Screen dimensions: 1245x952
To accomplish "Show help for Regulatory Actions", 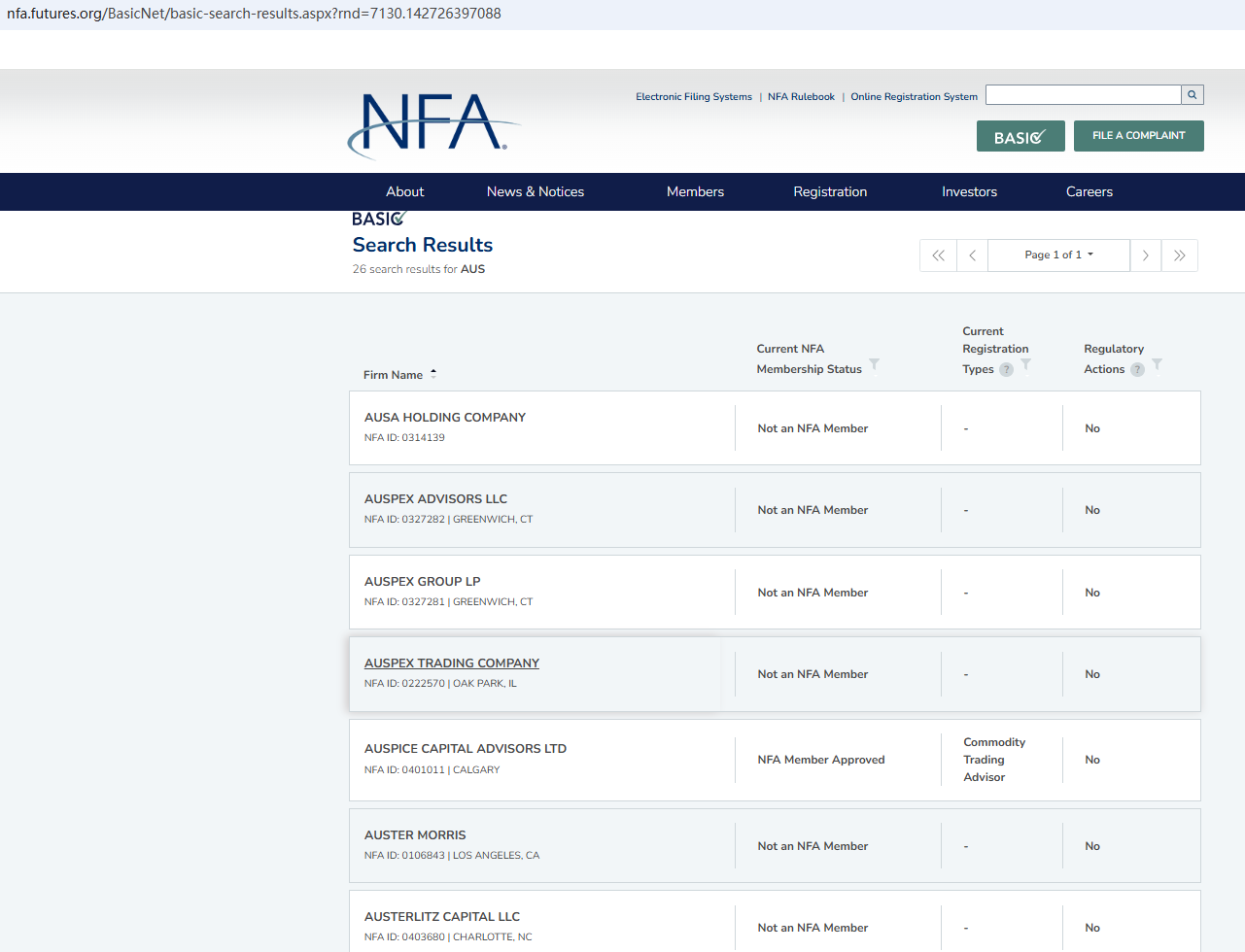I will click(1137, 369).
